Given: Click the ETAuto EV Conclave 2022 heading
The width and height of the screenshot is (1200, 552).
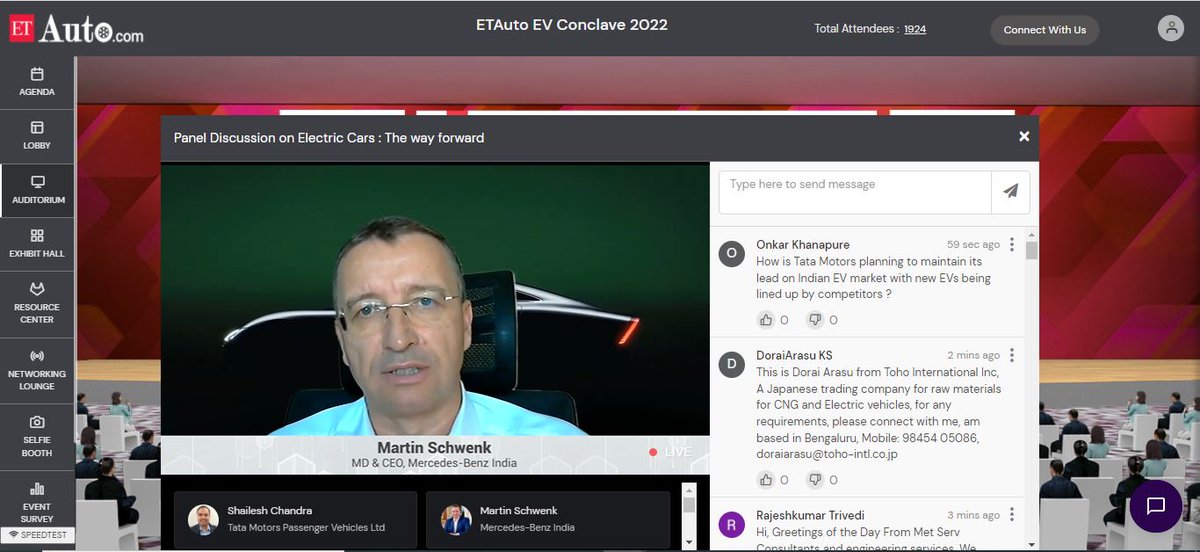Looking at the screenshot, I should click(572, 24).
